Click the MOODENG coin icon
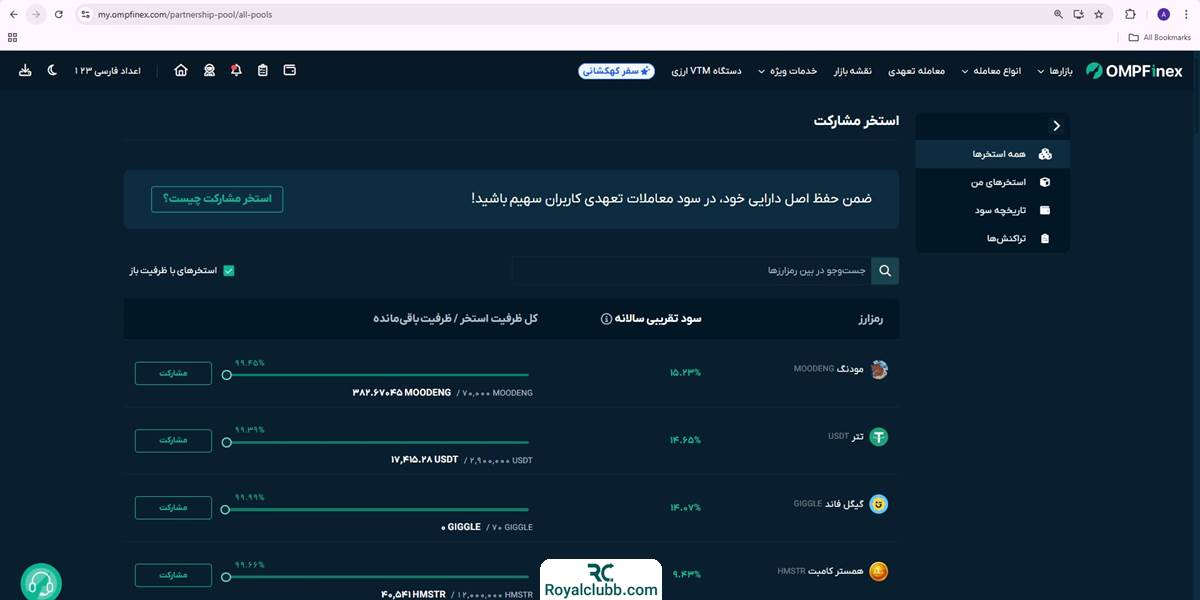 pos(879,369)
